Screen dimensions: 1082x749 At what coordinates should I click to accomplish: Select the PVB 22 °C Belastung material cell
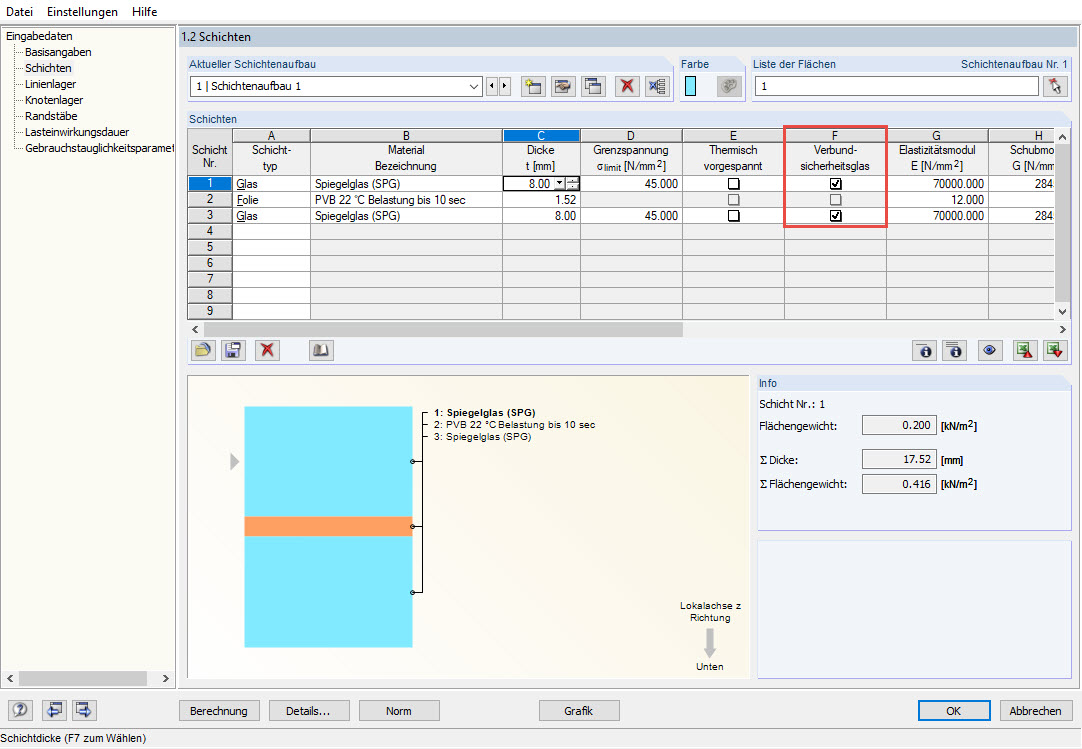[406, 200]
